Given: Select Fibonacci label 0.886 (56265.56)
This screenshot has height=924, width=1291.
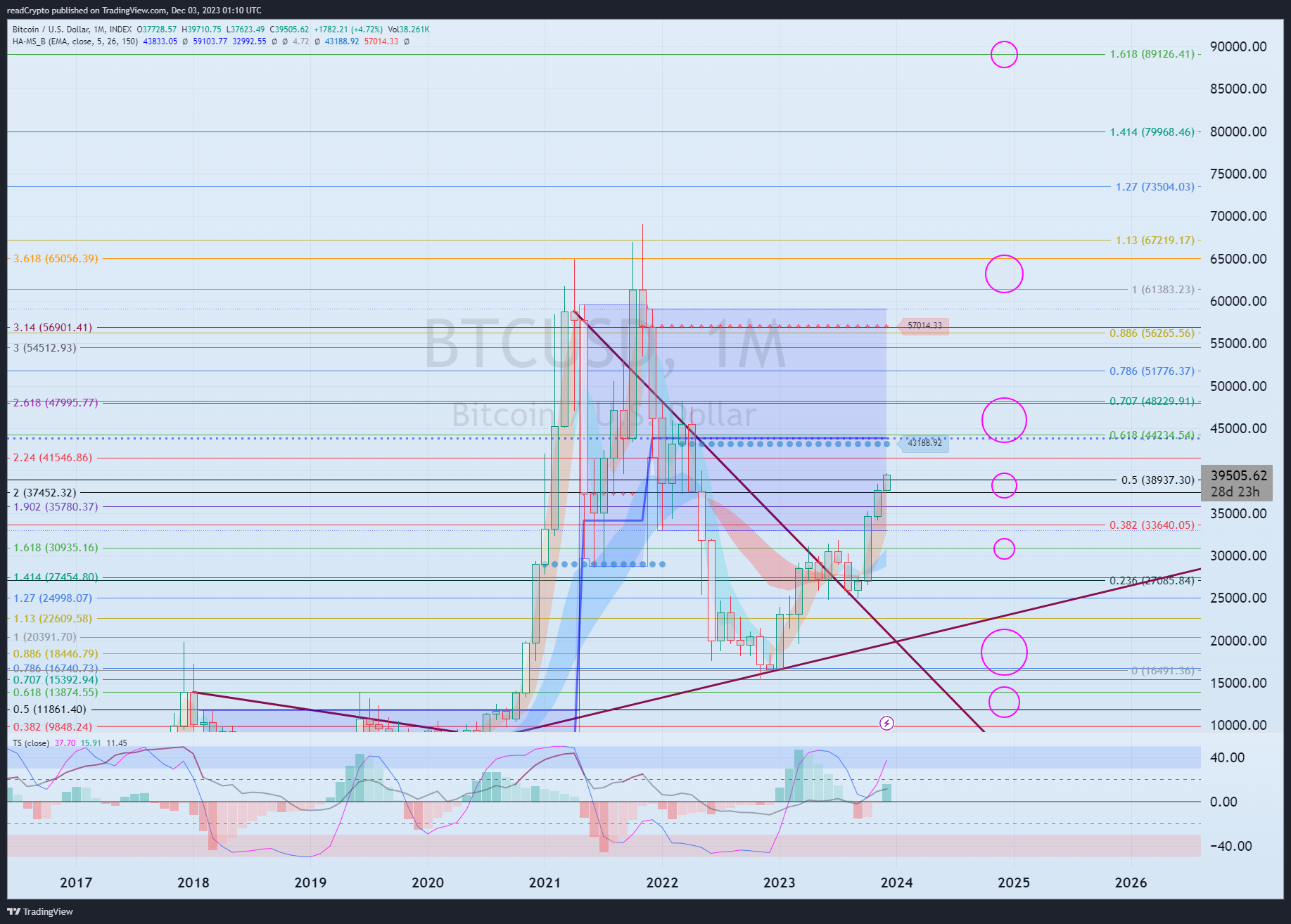Looking at the screenshot, I should pyautogui.click(x=1152, y=333).
